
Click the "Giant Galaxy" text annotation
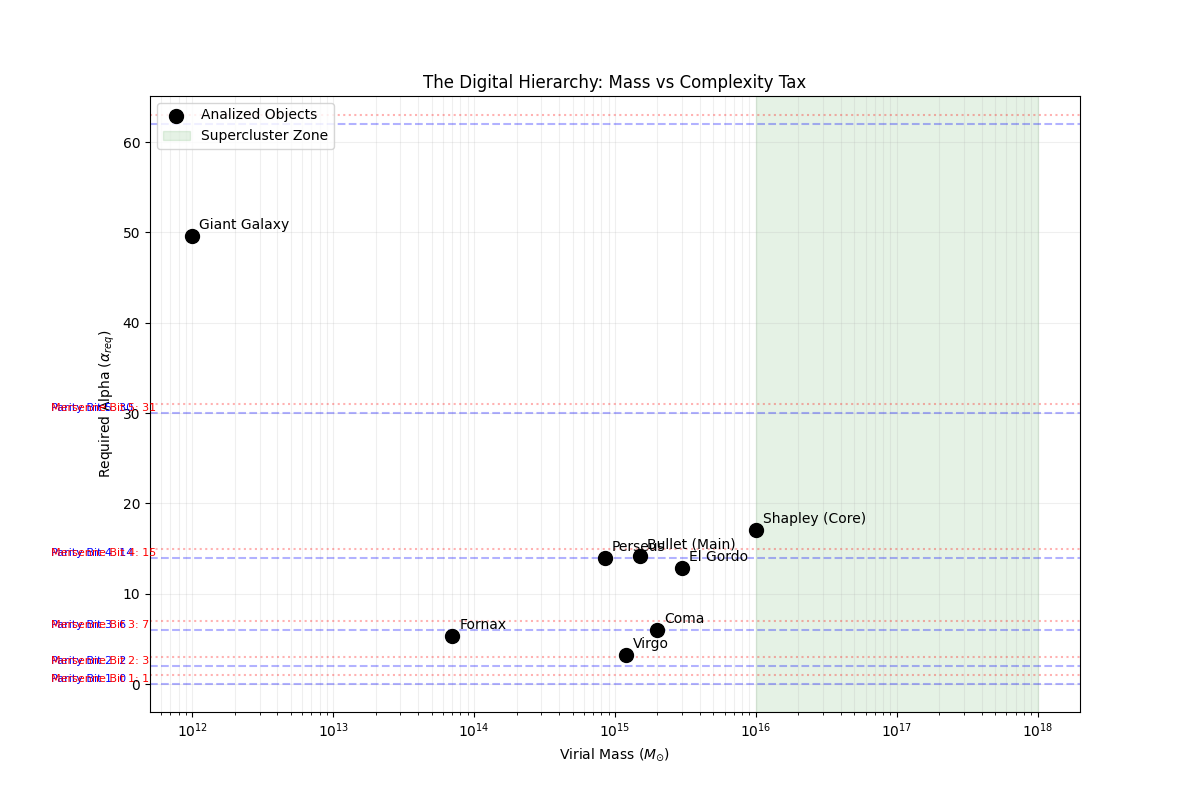coord(244,225)
